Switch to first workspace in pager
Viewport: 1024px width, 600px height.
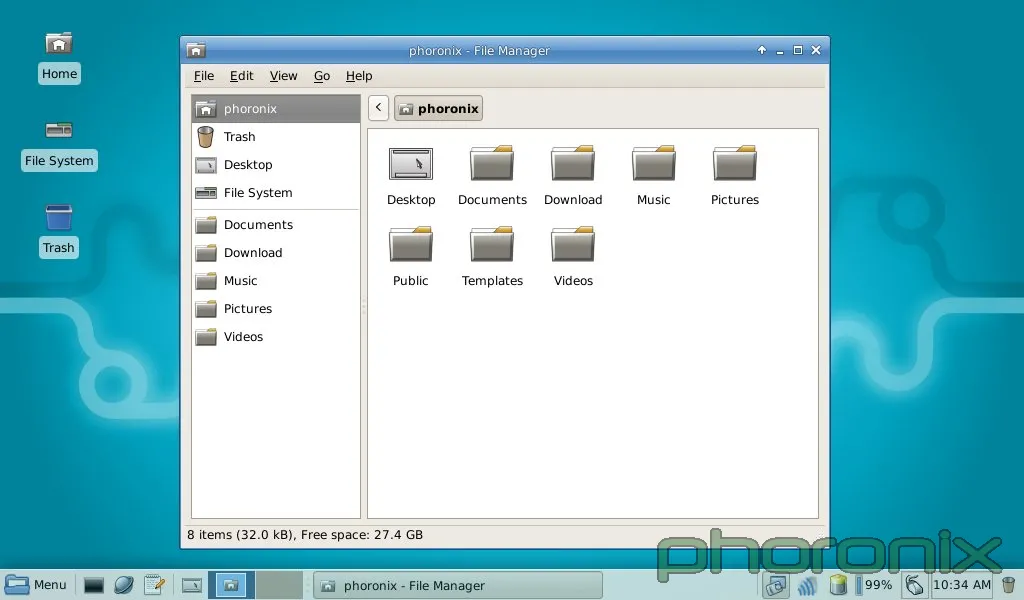[x=231, y=585]
